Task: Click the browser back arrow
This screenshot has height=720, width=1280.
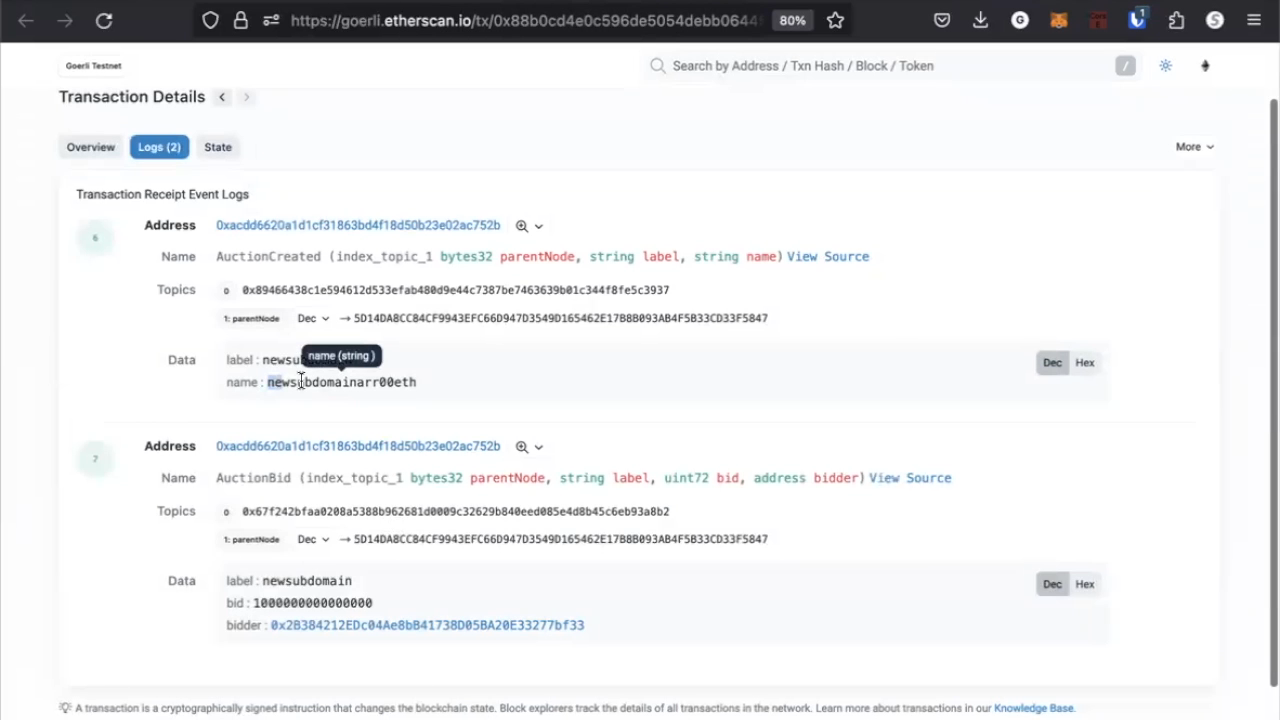Action: [x=26, y=20]
